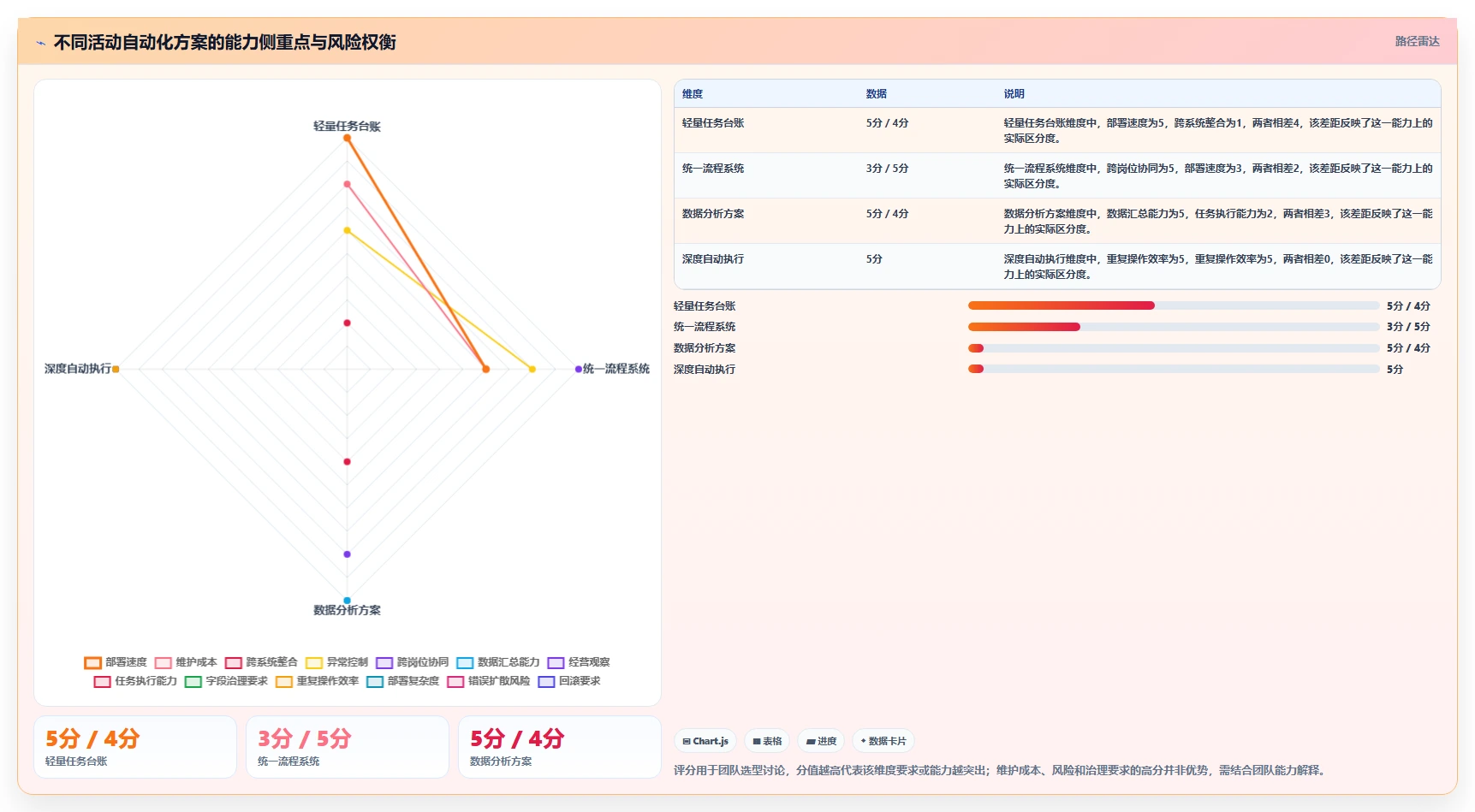The width and height of the screenshot is (1475, 812).
Task: Click the 3分 / 5分 table cell
Action: pos(887,169)
